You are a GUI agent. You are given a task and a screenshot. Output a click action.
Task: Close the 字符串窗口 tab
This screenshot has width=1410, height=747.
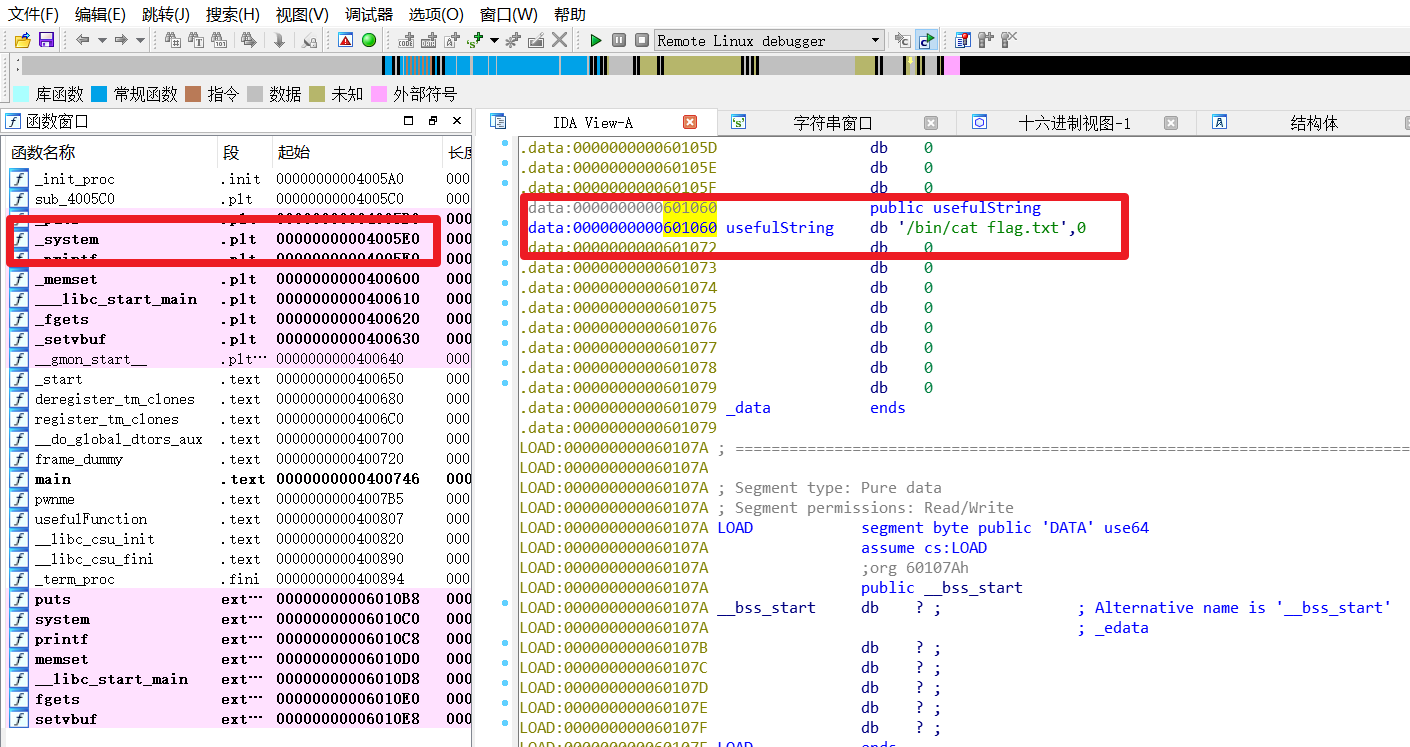(x=931, y=122)
